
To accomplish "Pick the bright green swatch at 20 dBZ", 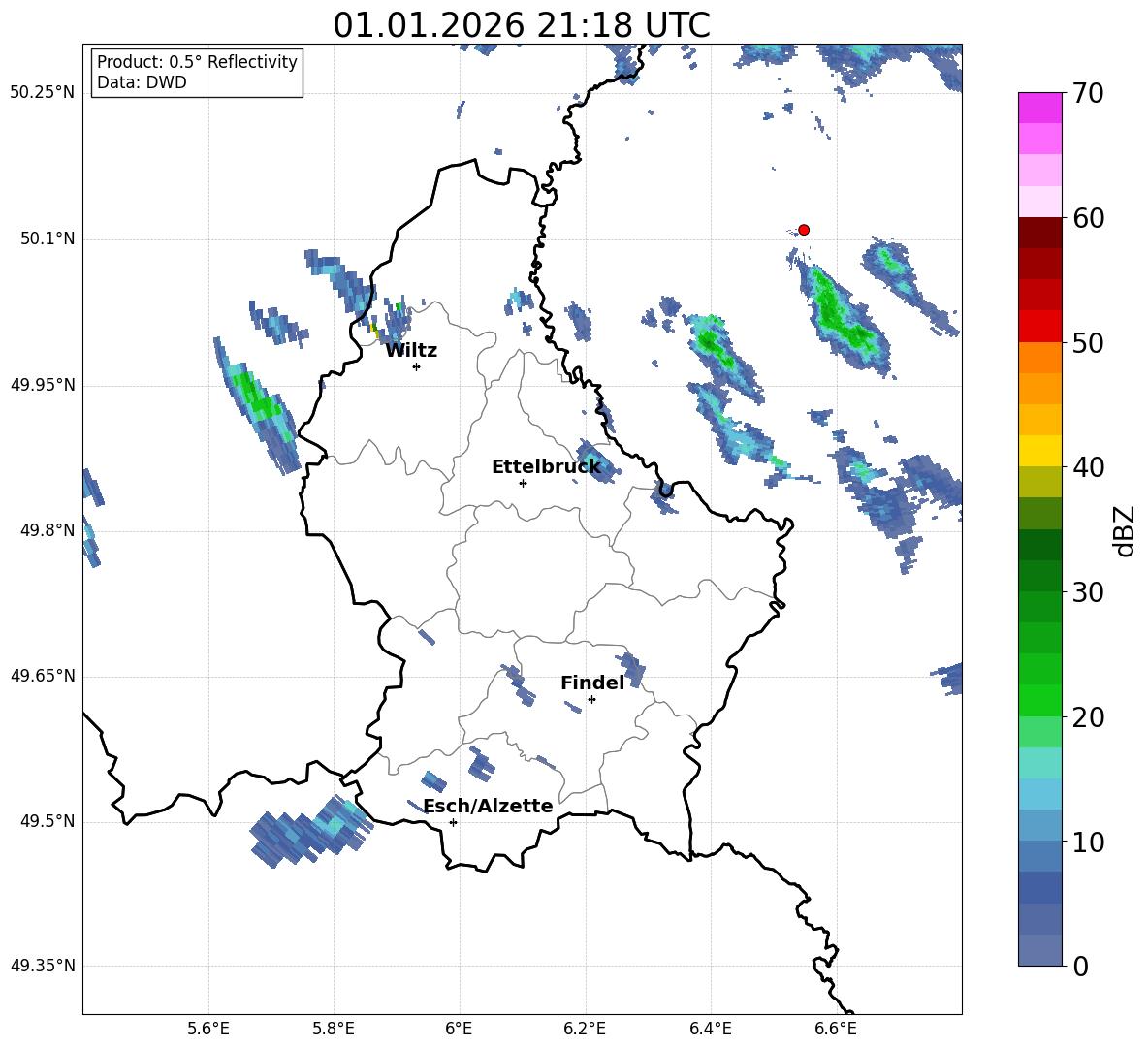I will pyautogui.click(x=1039, y=700).
